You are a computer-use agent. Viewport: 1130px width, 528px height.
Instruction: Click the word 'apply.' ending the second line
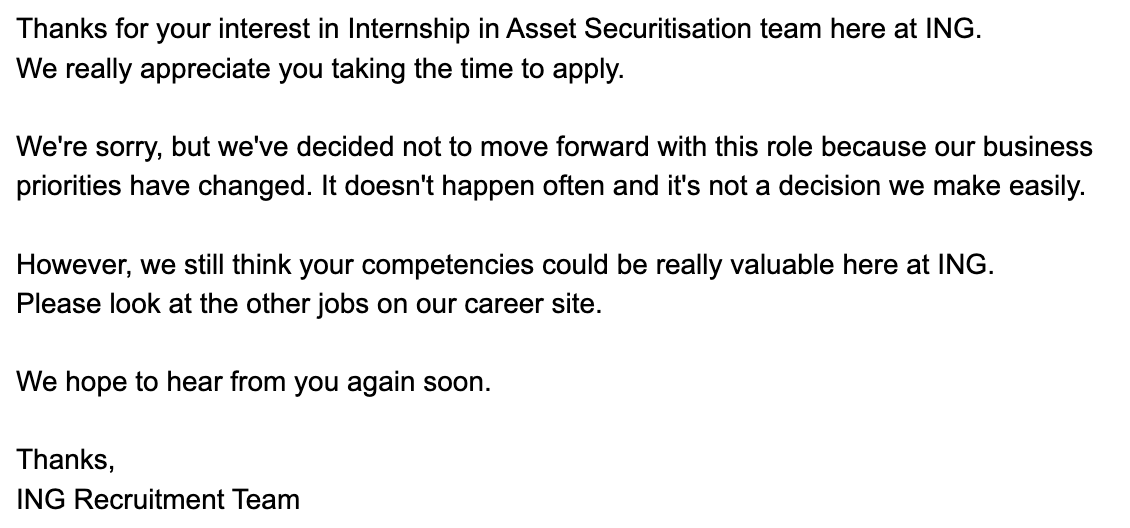click(588, 69)
